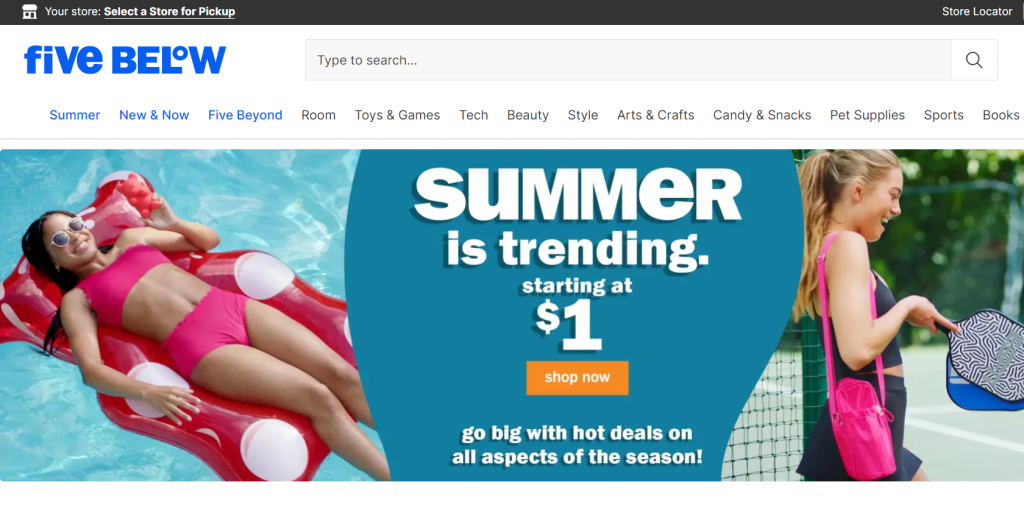Viewport: 1024px width, 507px height.
Task: Browse the Toys & Games category
Action: (x=397, y=115)
